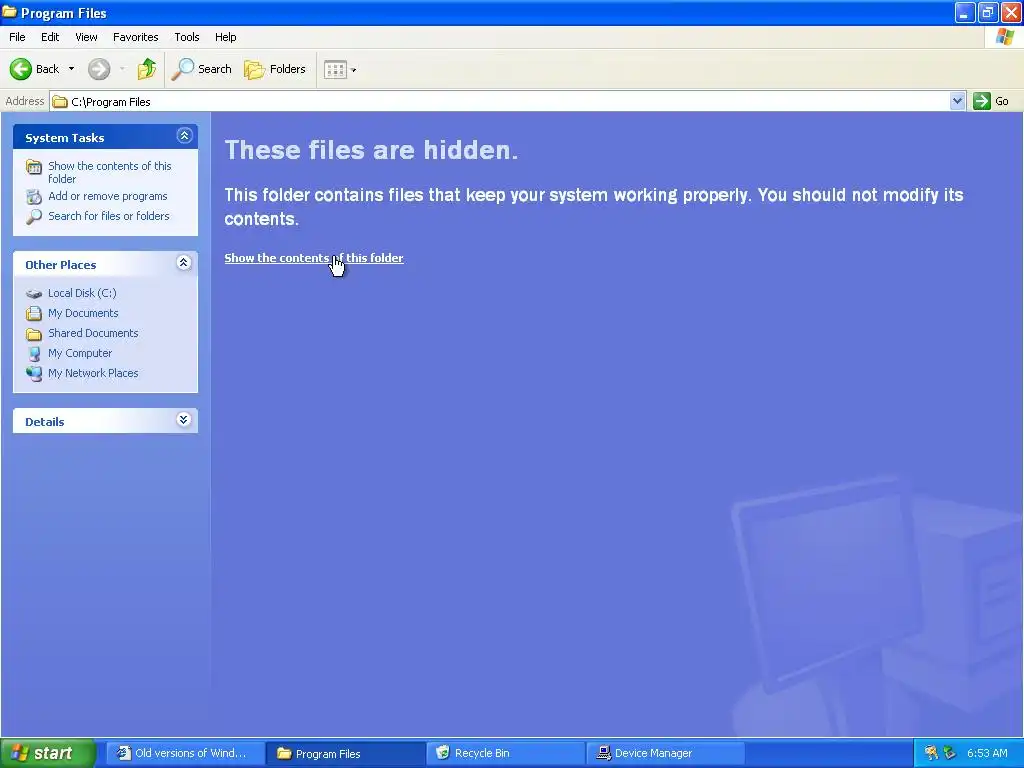Image resolution: width=1024 pixels, height=768 pixels.
Task: Click the Show contents folder icon in System Tasks
Action: click(34, 167)
